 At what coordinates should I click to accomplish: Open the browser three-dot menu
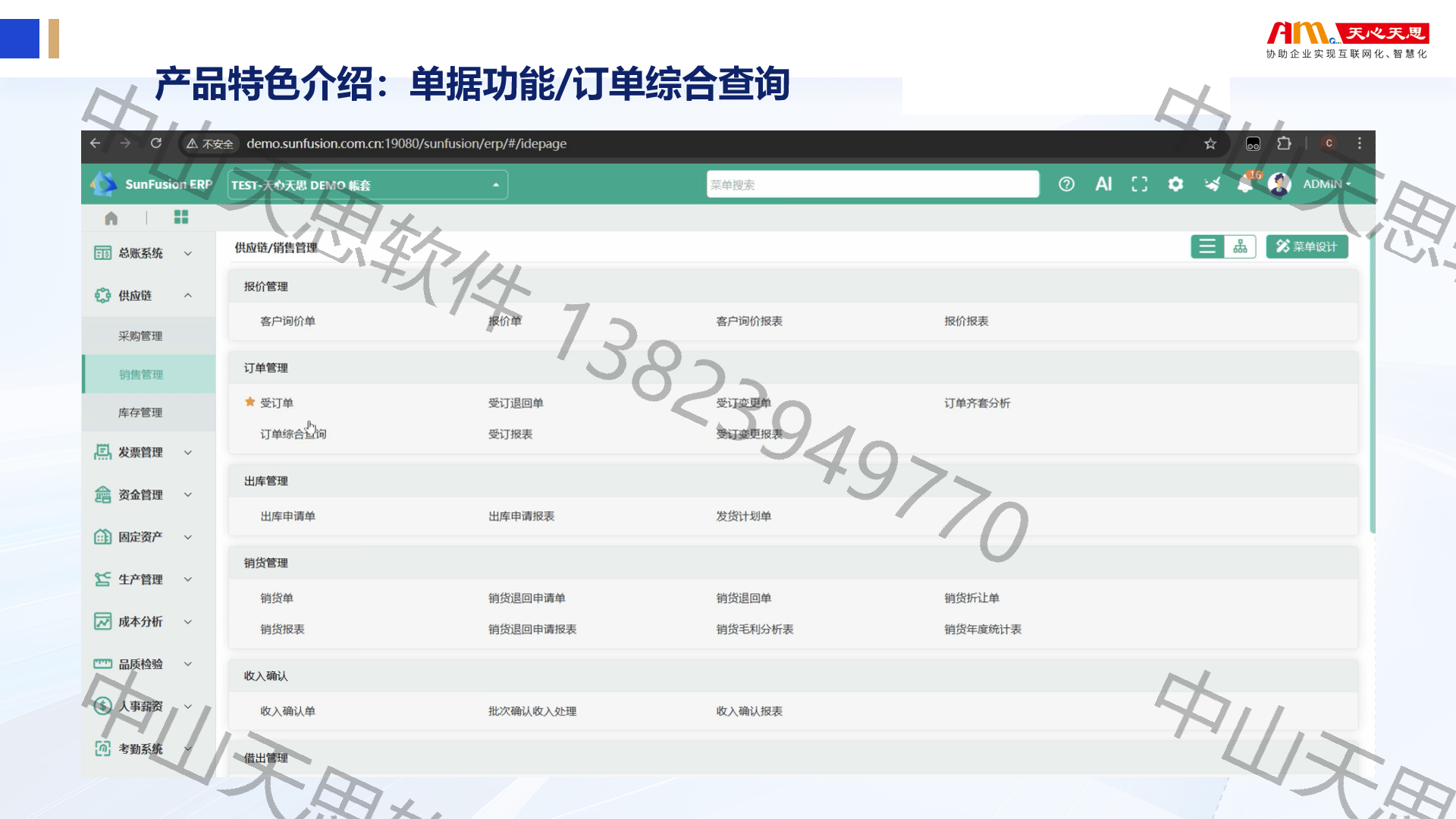point(1360,143)
